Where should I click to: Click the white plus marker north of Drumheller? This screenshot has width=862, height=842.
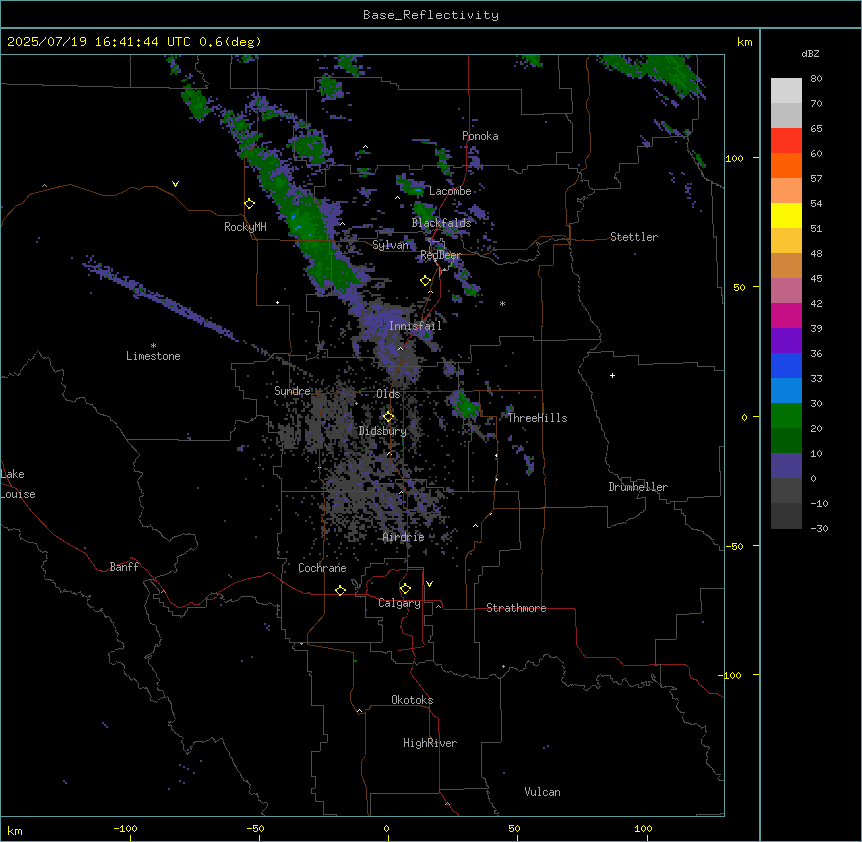pyautogui.click(x=612, y=375)
